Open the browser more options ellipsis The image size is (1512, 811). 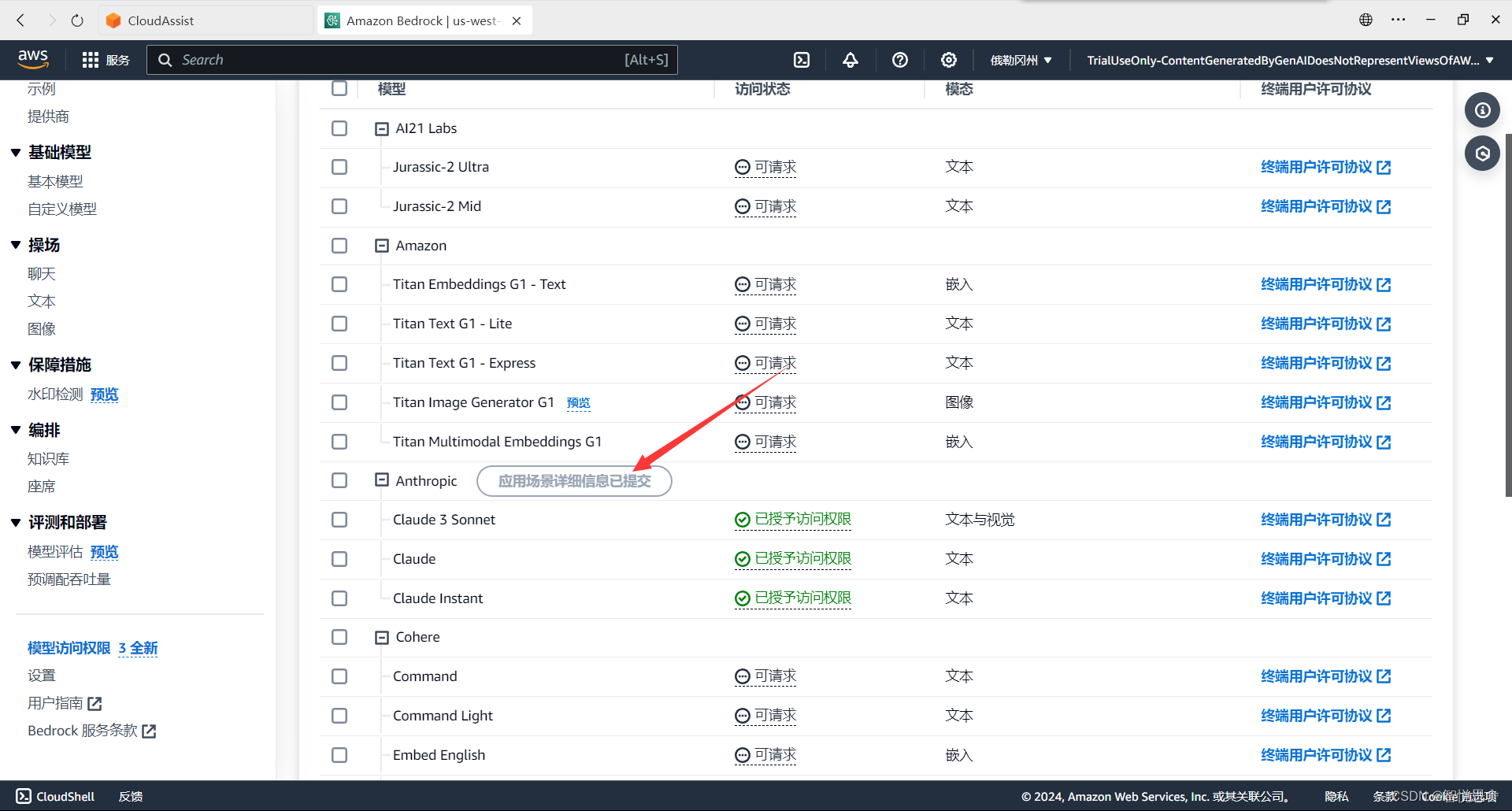point(1399,20)
